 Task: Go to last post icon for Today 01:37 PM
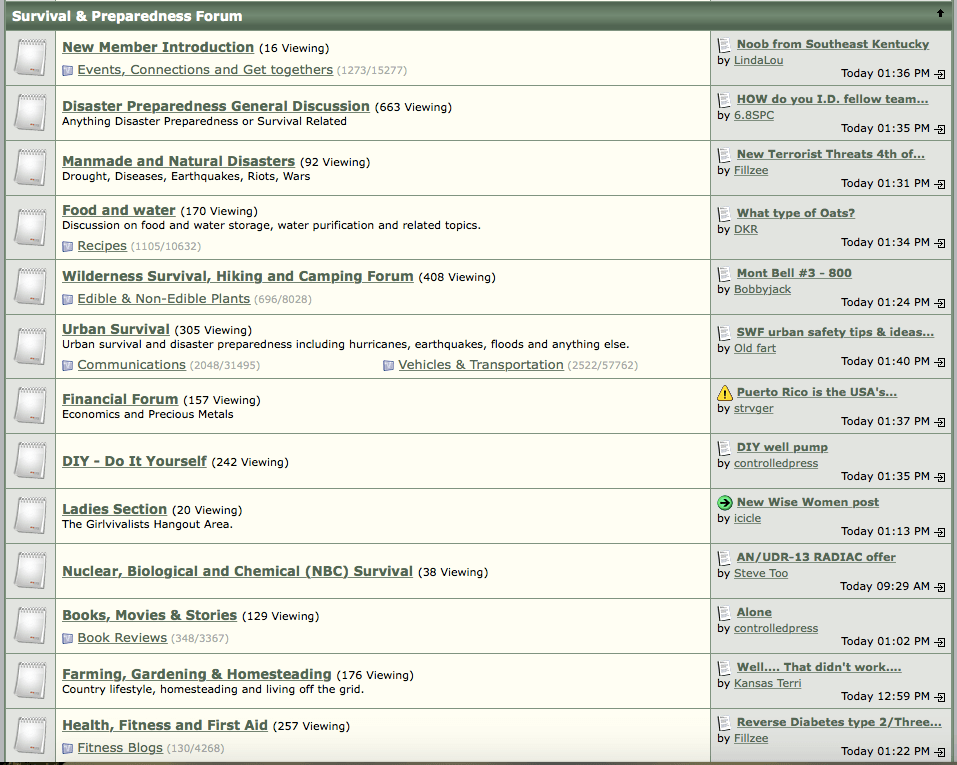pyautogui.click(x=940, y=422)
